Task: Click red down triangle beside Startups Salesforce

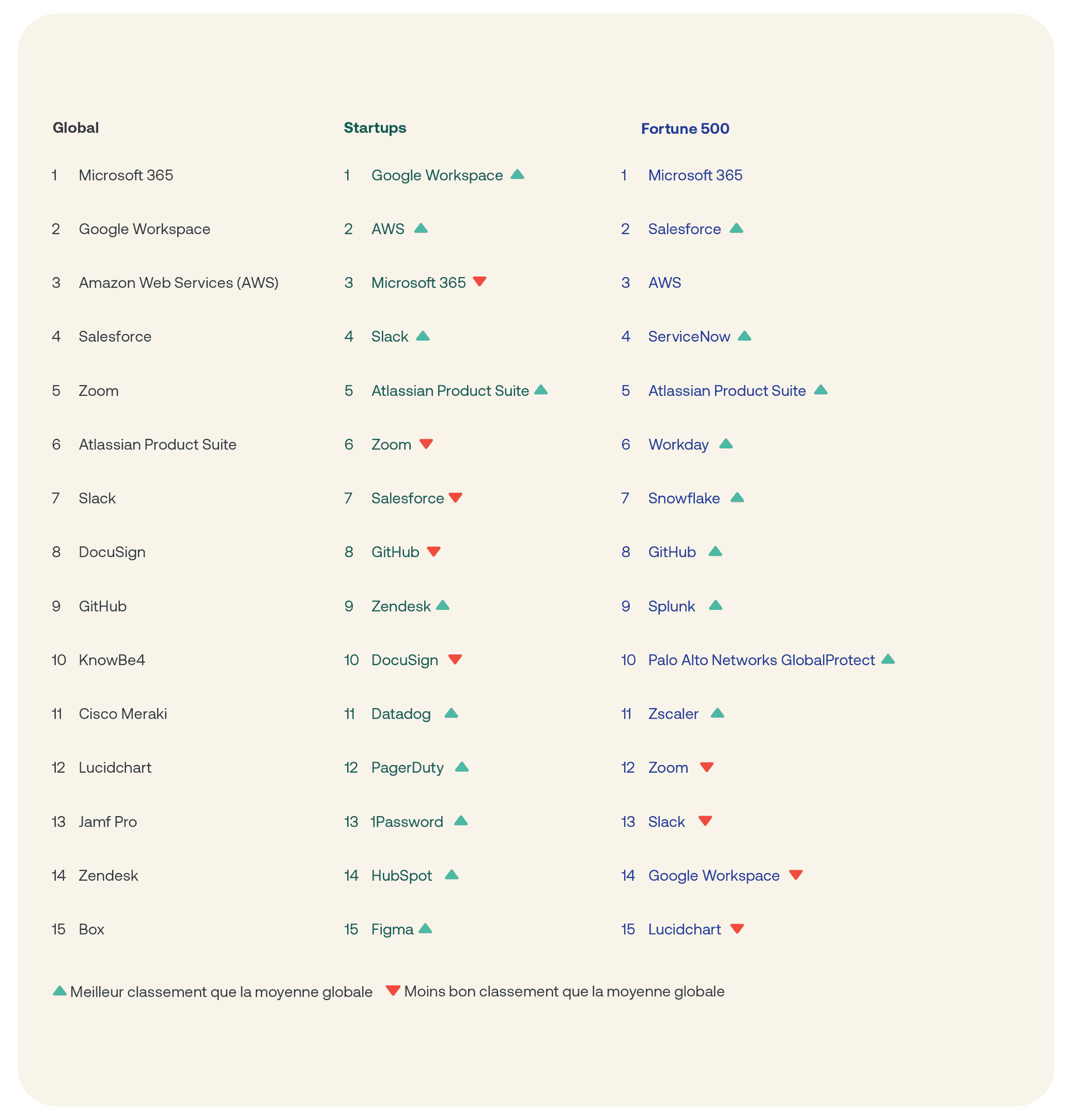Action: click(x=455, y=497)
